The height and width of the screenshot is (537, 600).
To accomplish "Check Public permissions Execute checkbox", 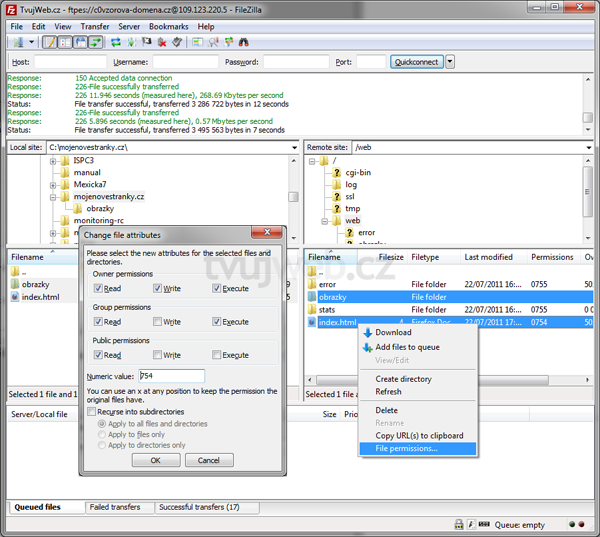I will click(x=217, y=355).
